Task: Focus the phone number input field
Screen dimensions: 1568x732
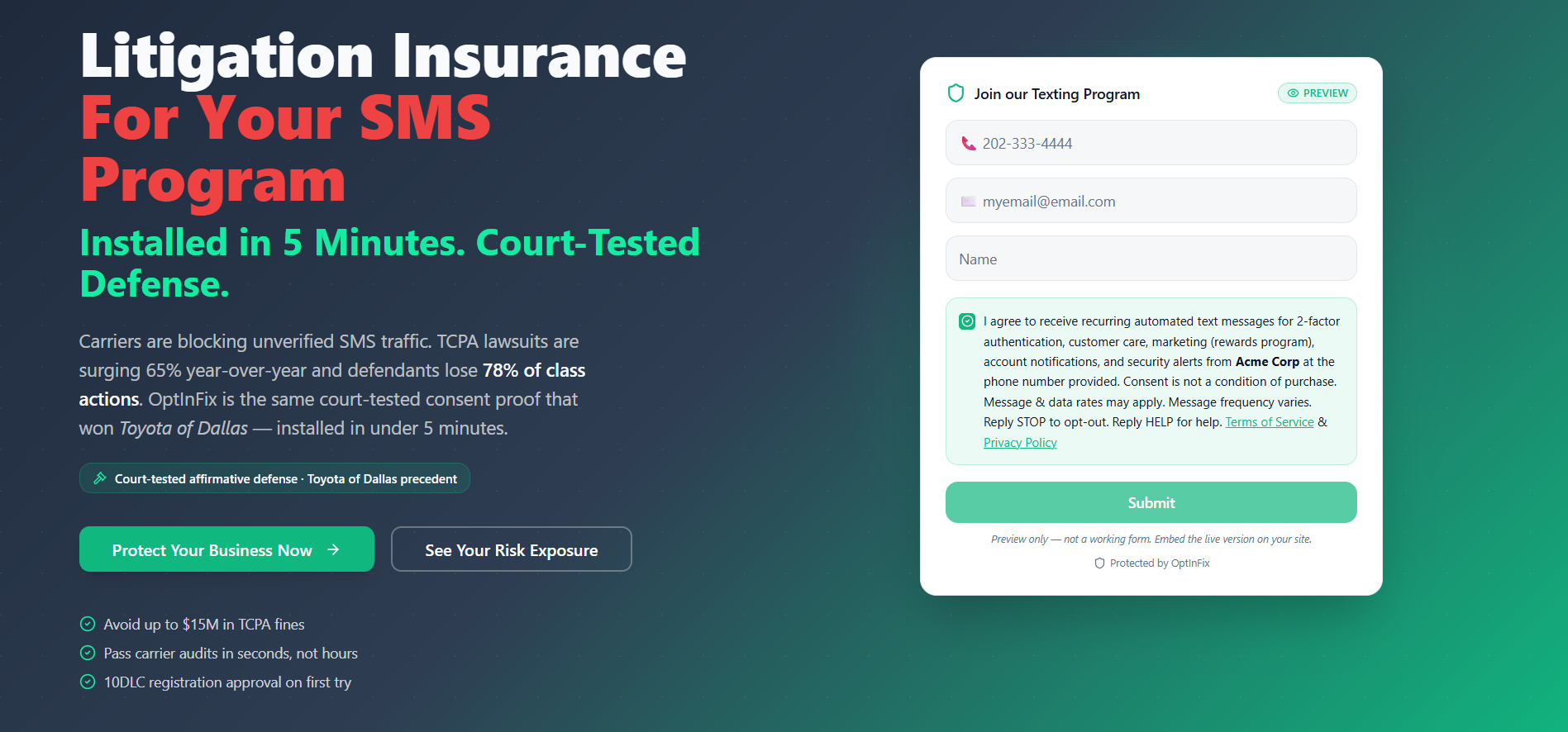Action: pos(1165,144)
